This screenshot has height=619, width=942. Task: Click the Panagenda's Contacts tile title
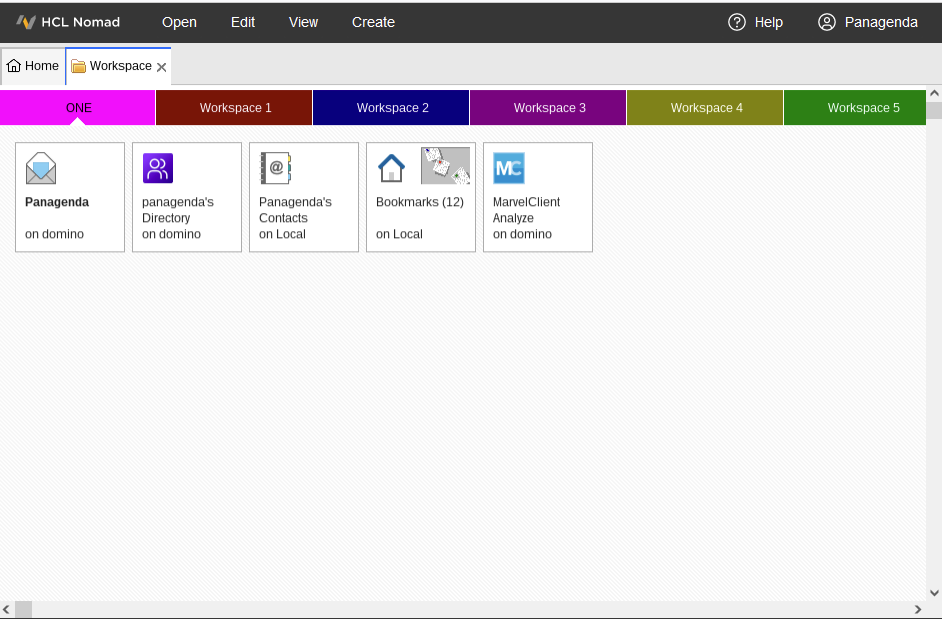tap(296, 210)
